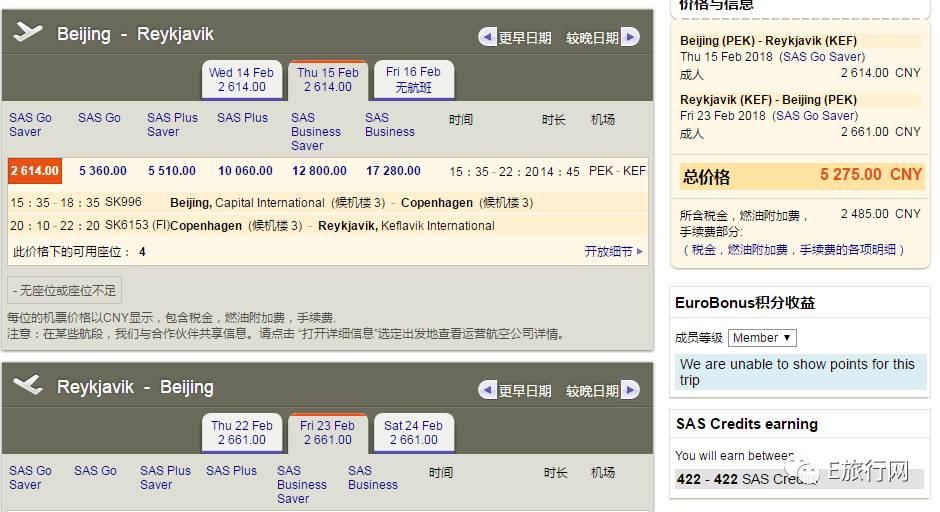Click the 2 485.00 CNY taxes amount

(880, 213)
